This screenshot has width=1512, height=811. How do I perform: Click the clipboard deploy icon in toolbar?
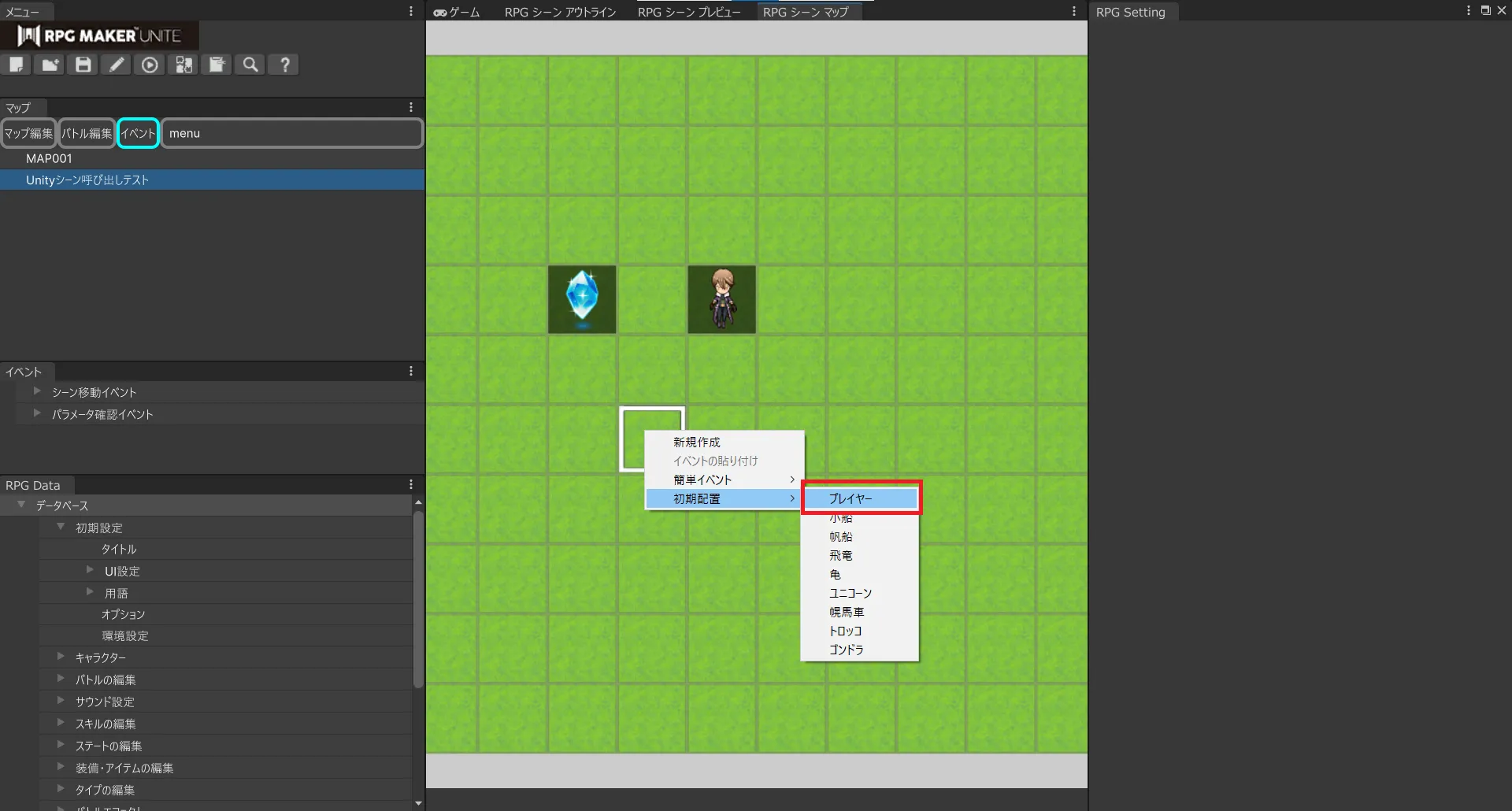point(217,65)
